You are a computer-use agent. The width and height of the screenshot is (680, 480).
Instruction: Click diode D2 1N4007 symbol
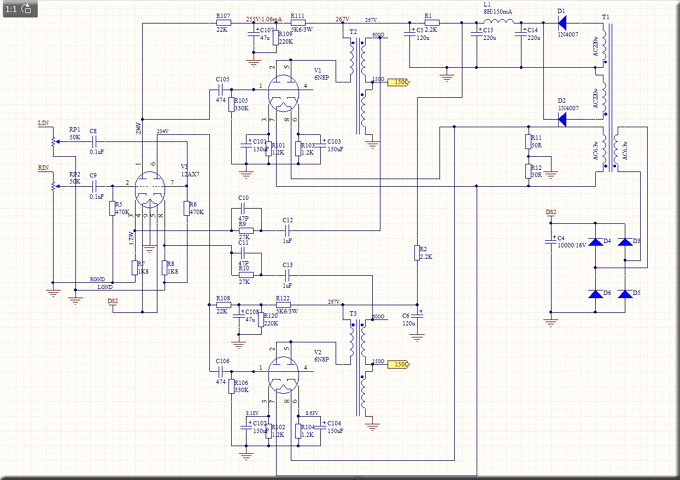coord(562,117)
